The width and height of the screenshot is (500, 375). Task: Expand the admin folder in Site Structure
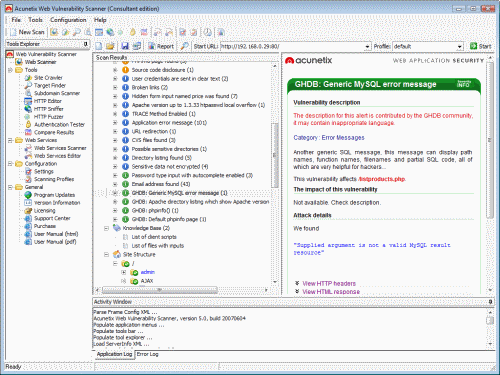click(x=124, y=272)
